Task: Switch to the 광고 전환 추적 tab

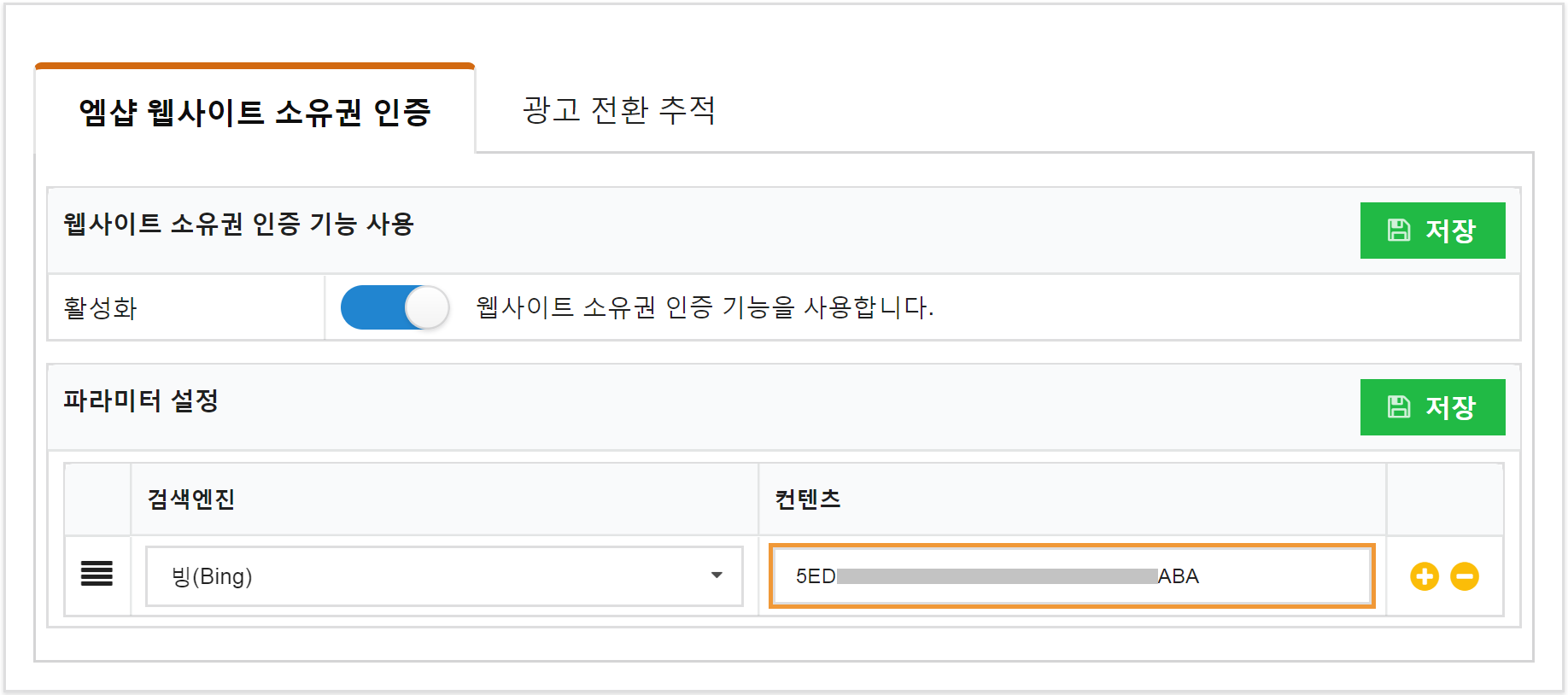Action: click(x=619, y=109)
